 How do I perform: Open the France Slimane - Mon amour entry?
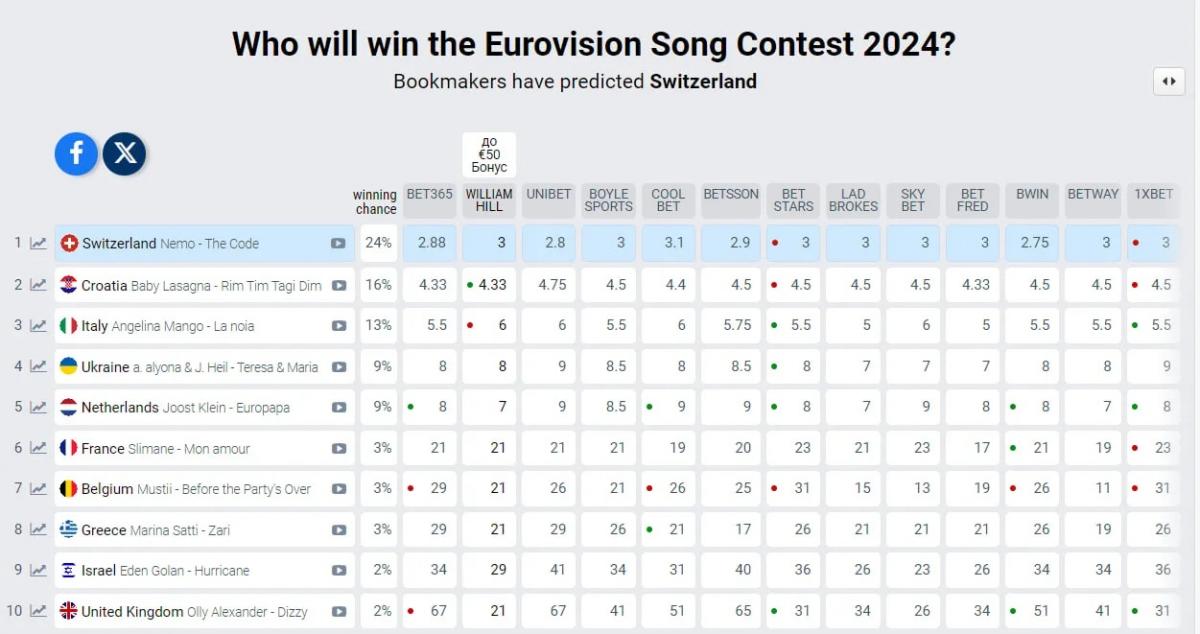(166, 449)
